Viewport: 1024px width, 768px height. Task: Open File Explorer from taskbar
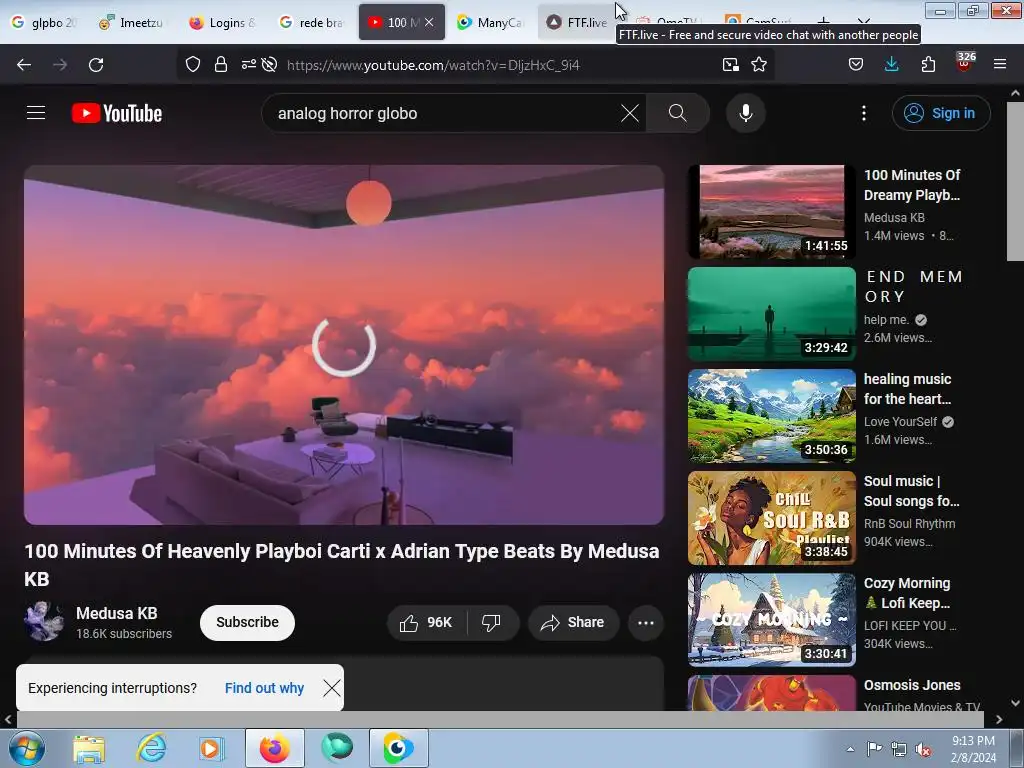[x=89, y=748]
